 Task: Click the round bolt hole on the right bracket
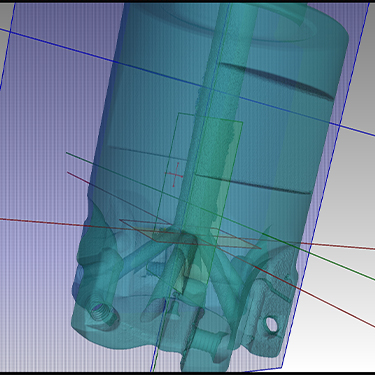[272, 325]
